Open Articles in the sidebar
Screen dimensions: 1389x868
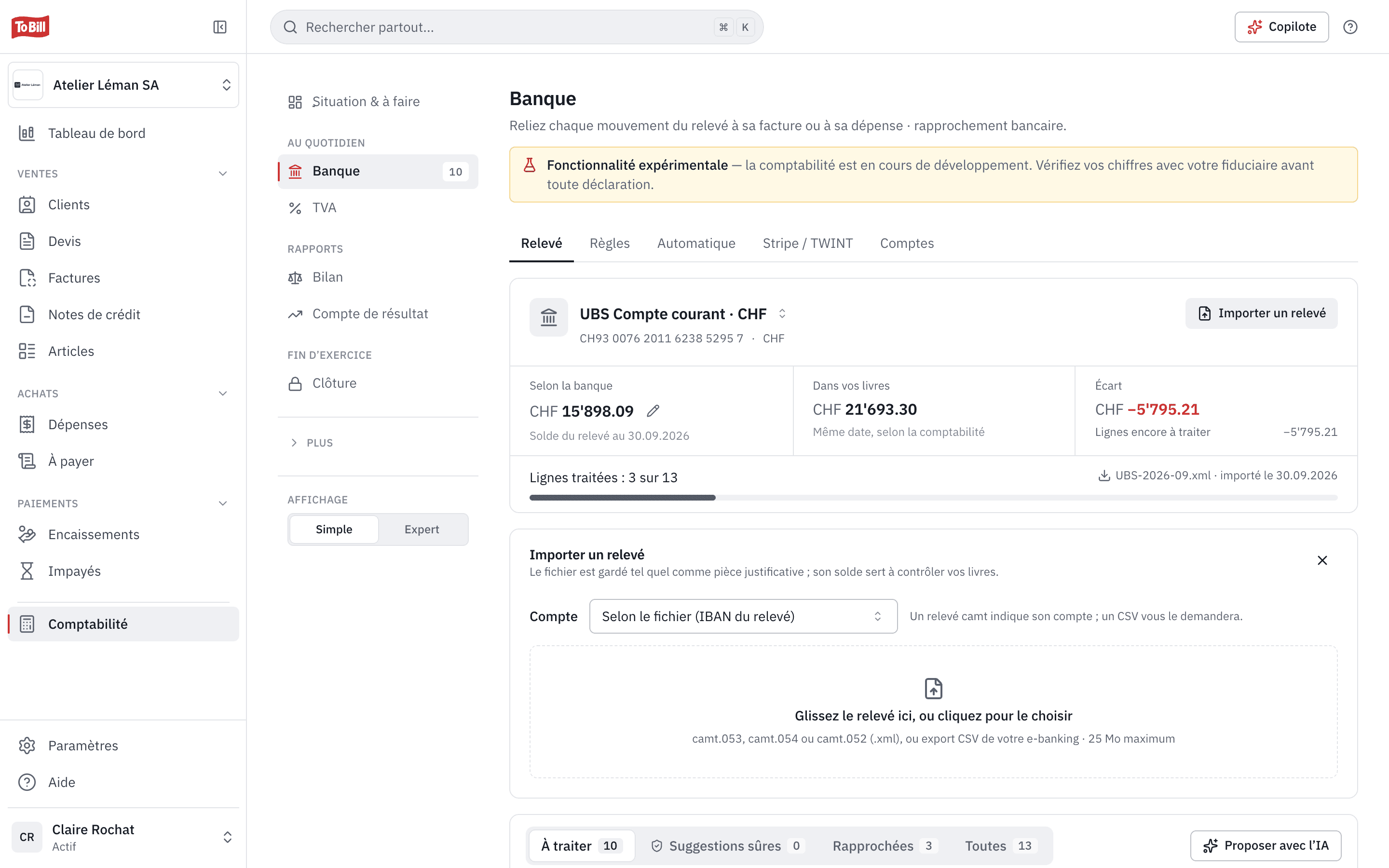[x=123, y=352]
